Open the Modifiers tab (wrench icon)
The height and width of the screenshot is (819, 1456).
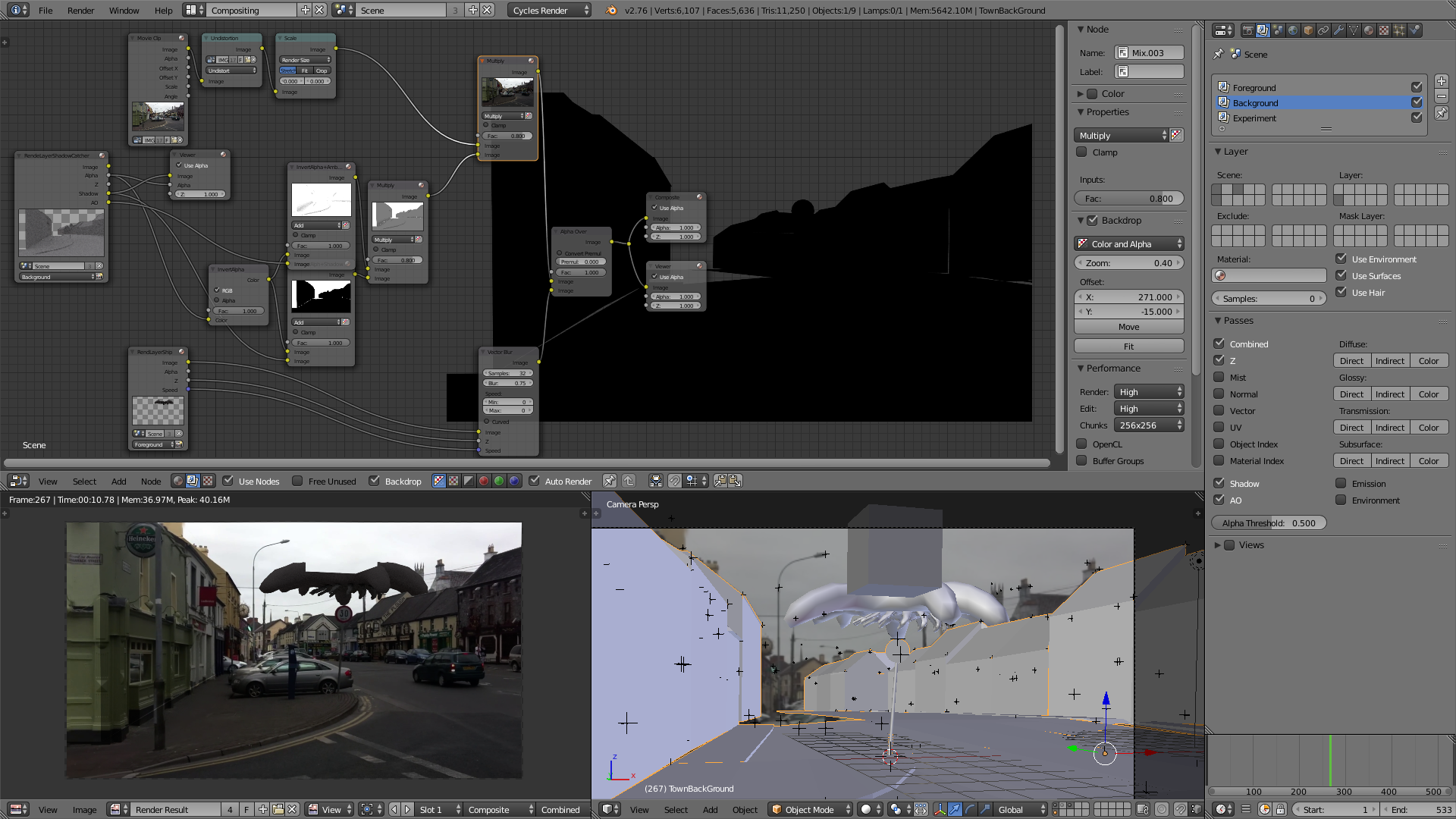[1338, 30]
